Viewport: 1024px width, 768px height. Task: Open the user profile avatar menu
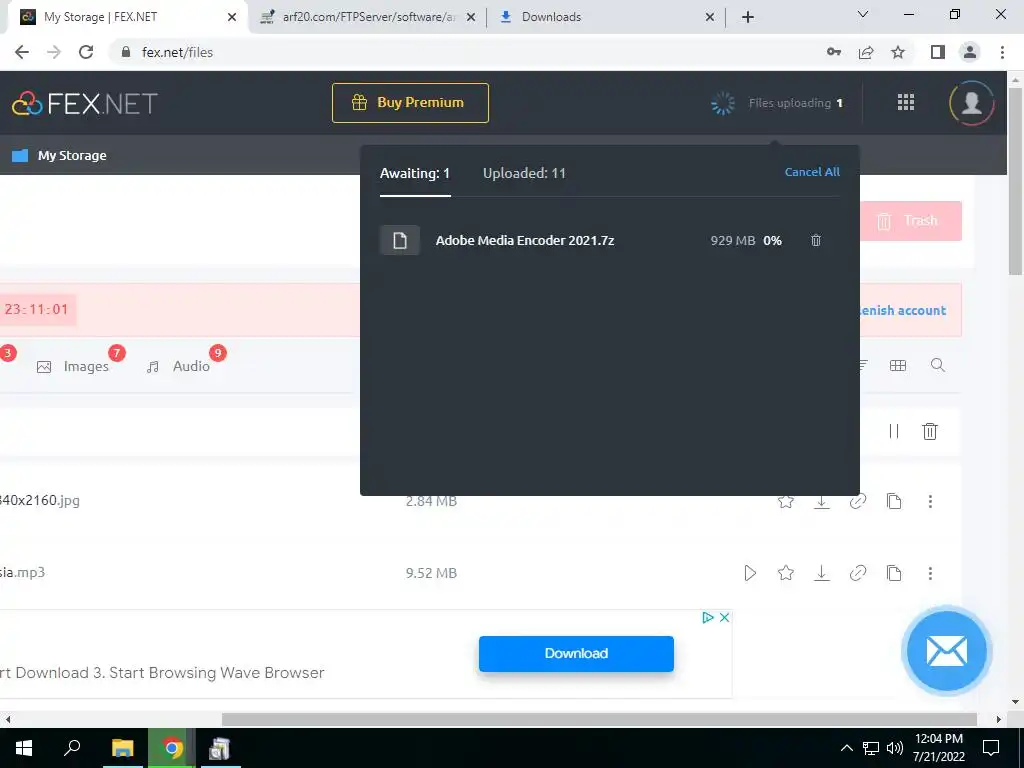971,103
